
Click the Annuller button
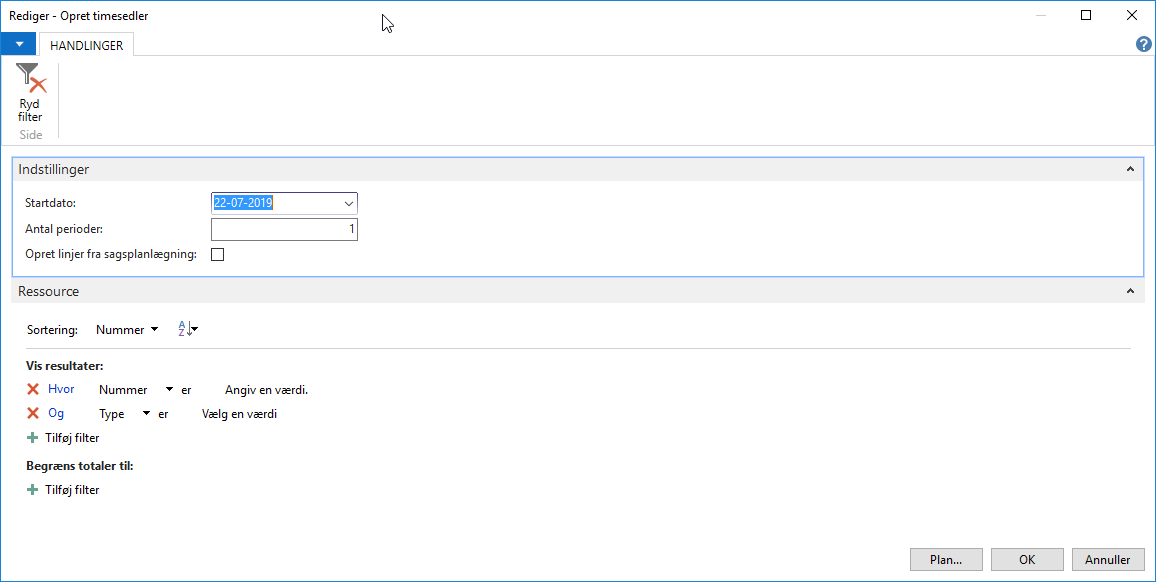click(x=1107, y=560)
